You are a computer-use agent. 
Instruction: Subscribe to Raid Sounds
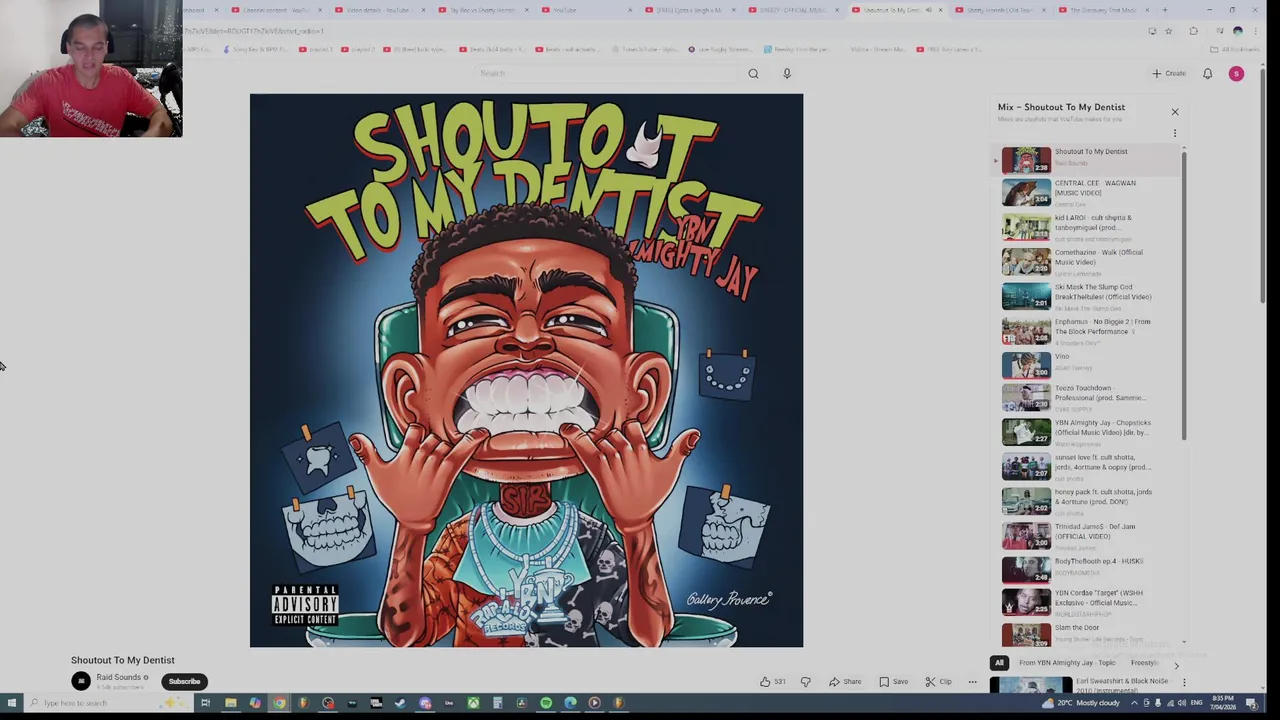pyautogui.click(x=184, y=681)
